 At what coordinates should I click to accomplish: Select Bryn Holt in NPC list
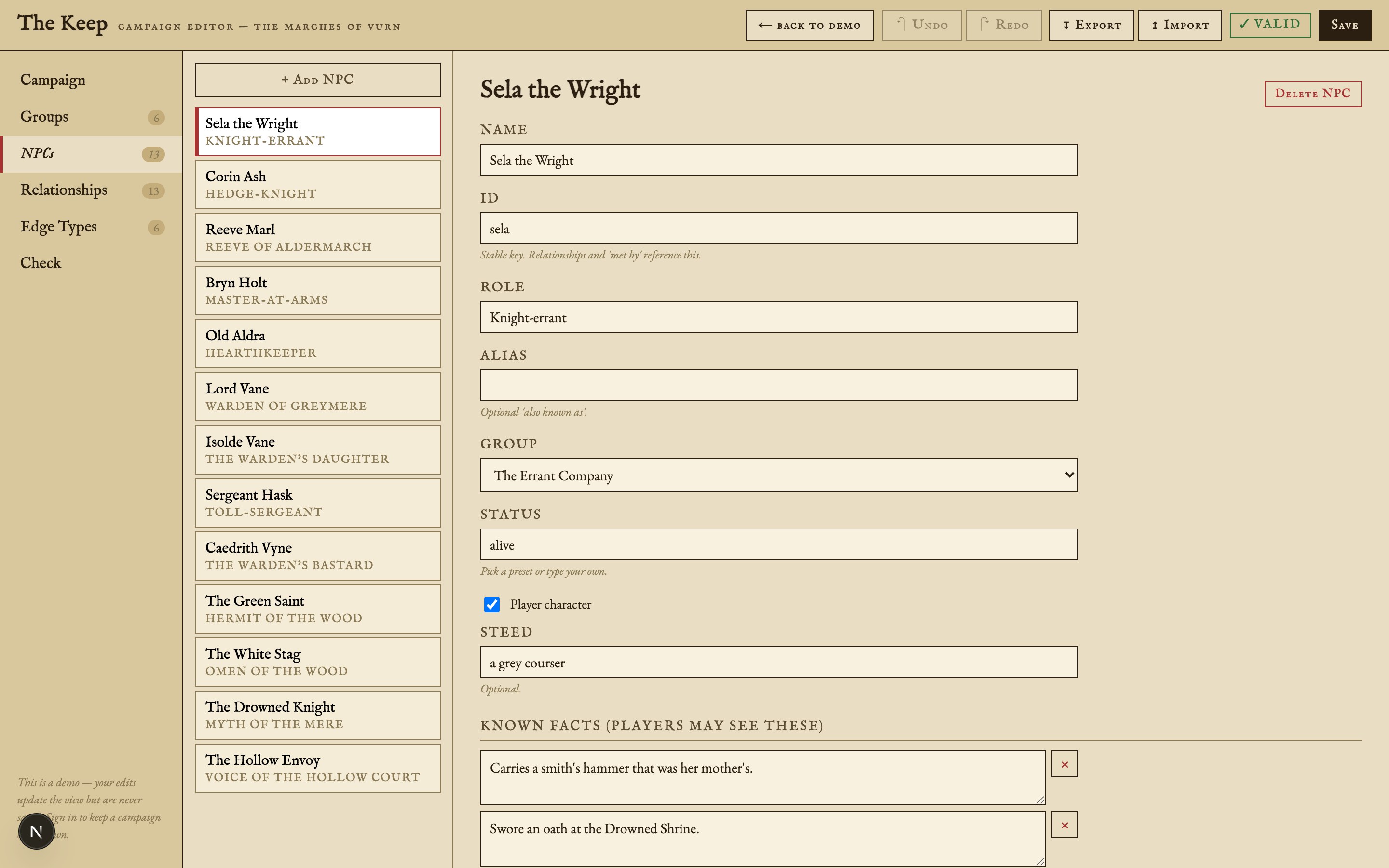317,291
